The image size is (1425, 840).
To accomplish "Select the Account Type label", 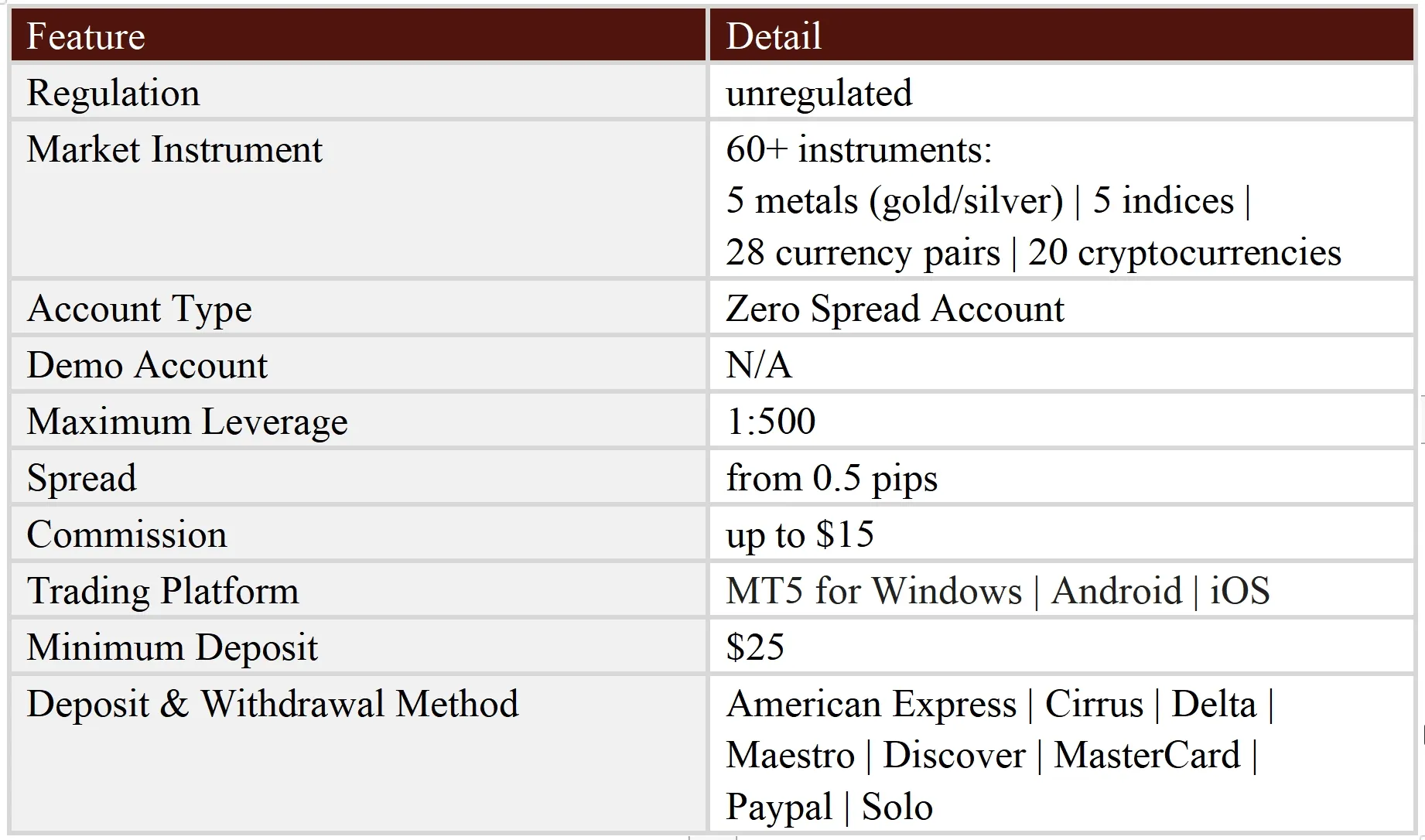I will [x=139, y=309].
